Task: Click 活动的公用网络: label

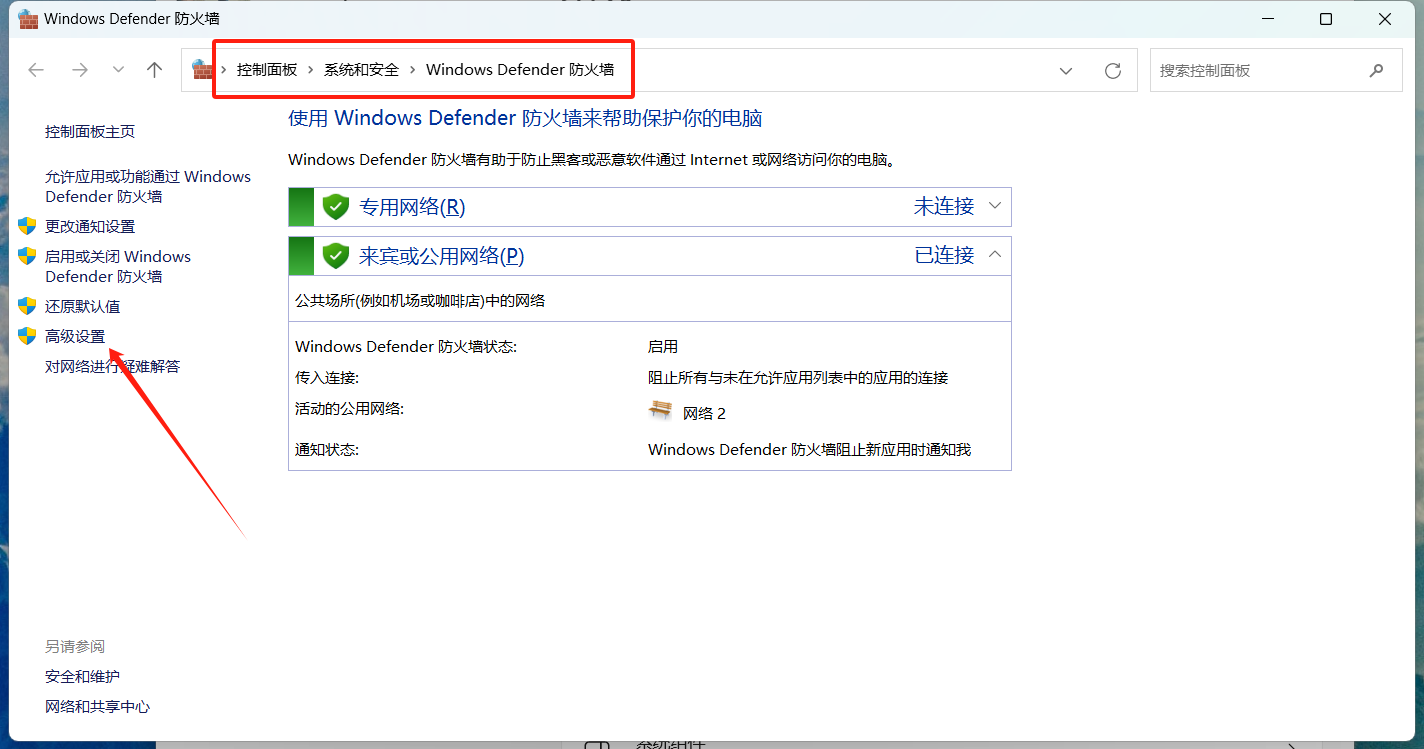Action: [x=349, y=408]
